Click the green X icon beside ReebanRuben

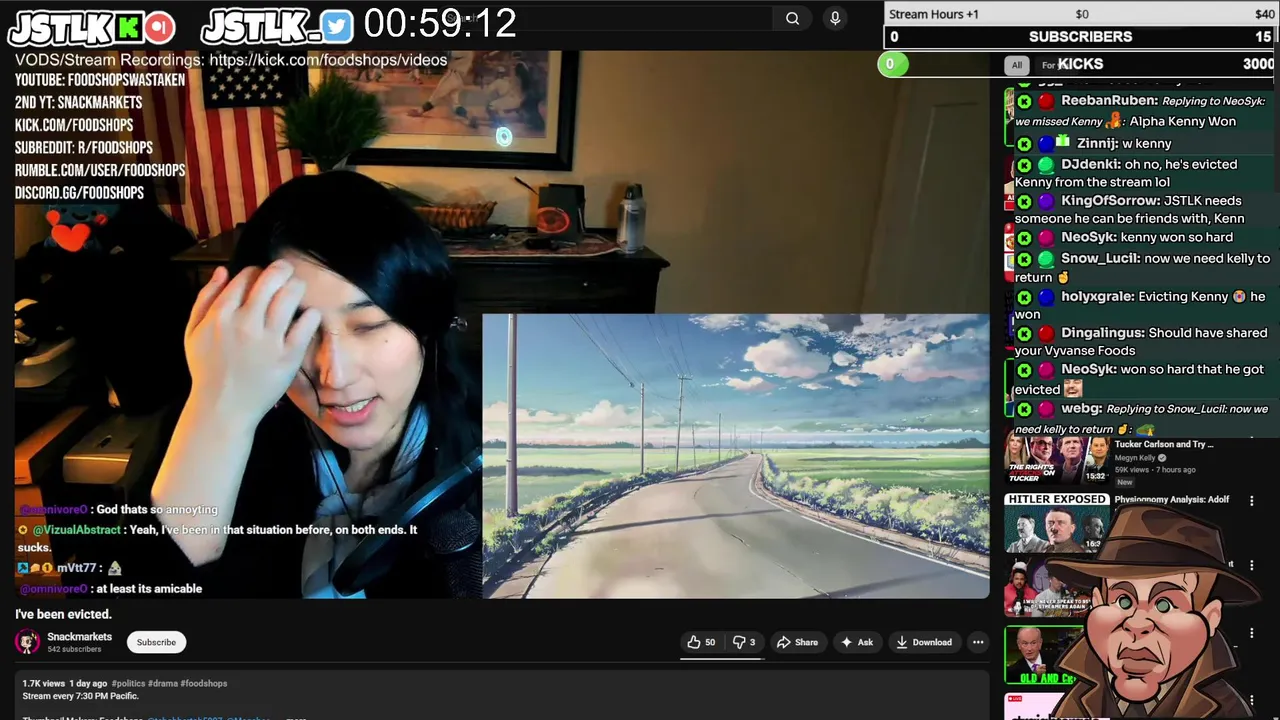click(1024, 101)
